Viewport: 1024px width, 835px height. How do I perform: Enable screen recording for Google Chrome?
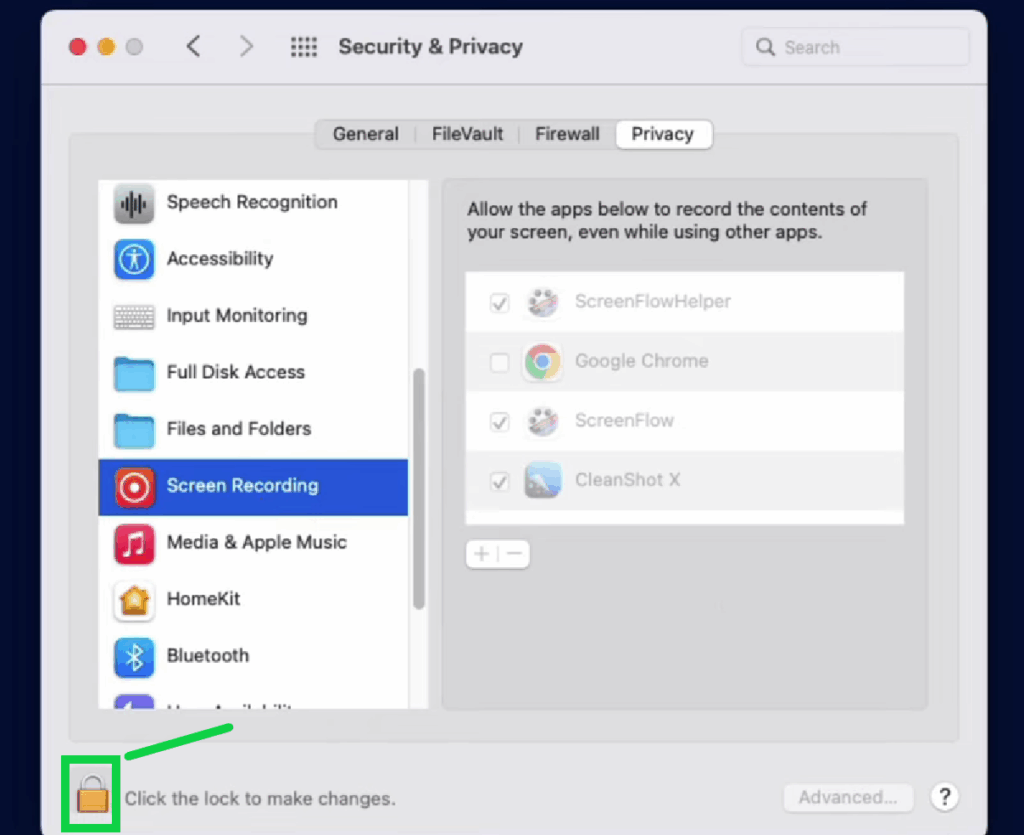pos(499,362)
